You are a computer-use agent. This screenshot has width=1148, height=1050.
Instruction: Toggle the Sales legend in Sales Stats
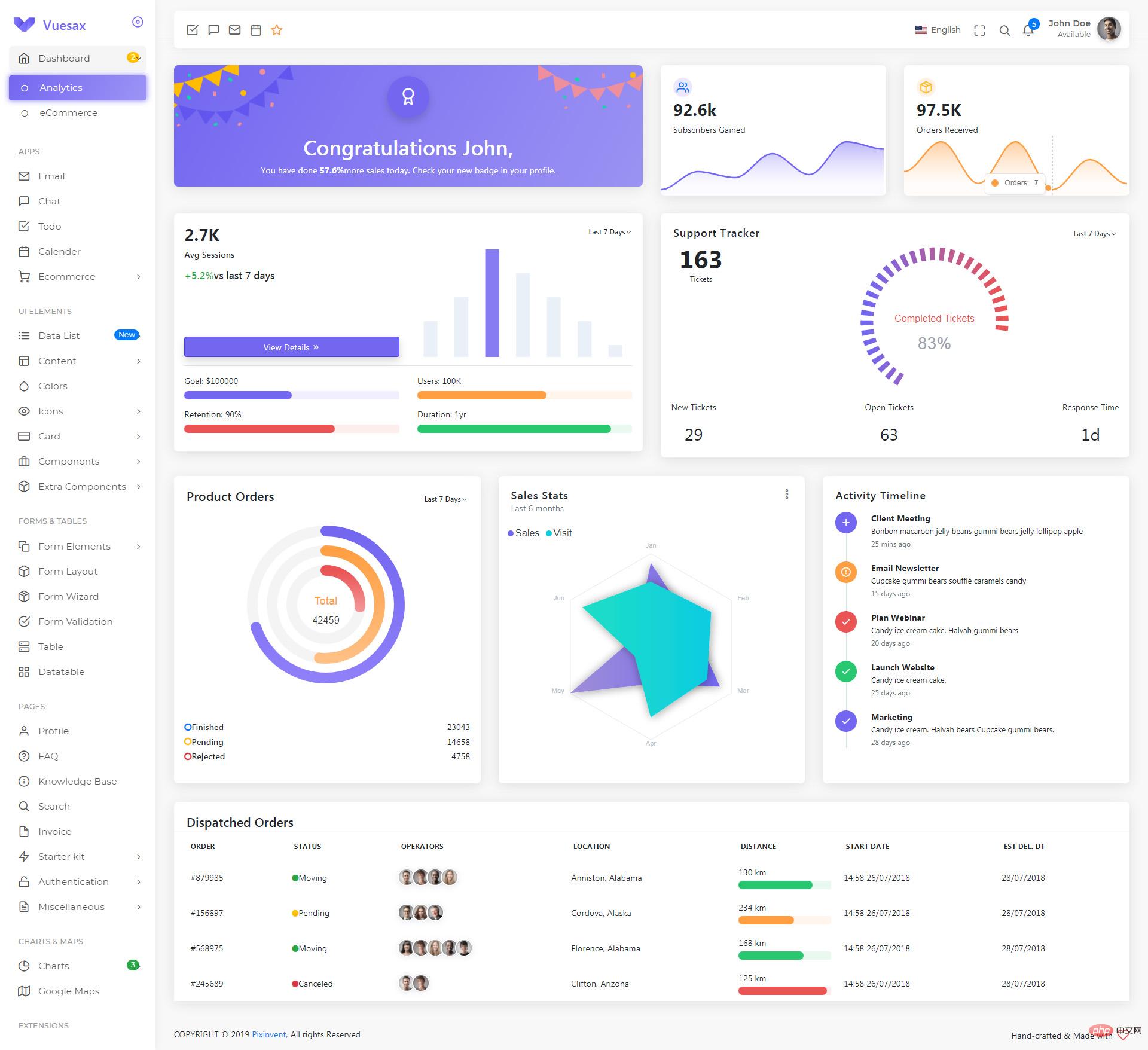point(523,533)
